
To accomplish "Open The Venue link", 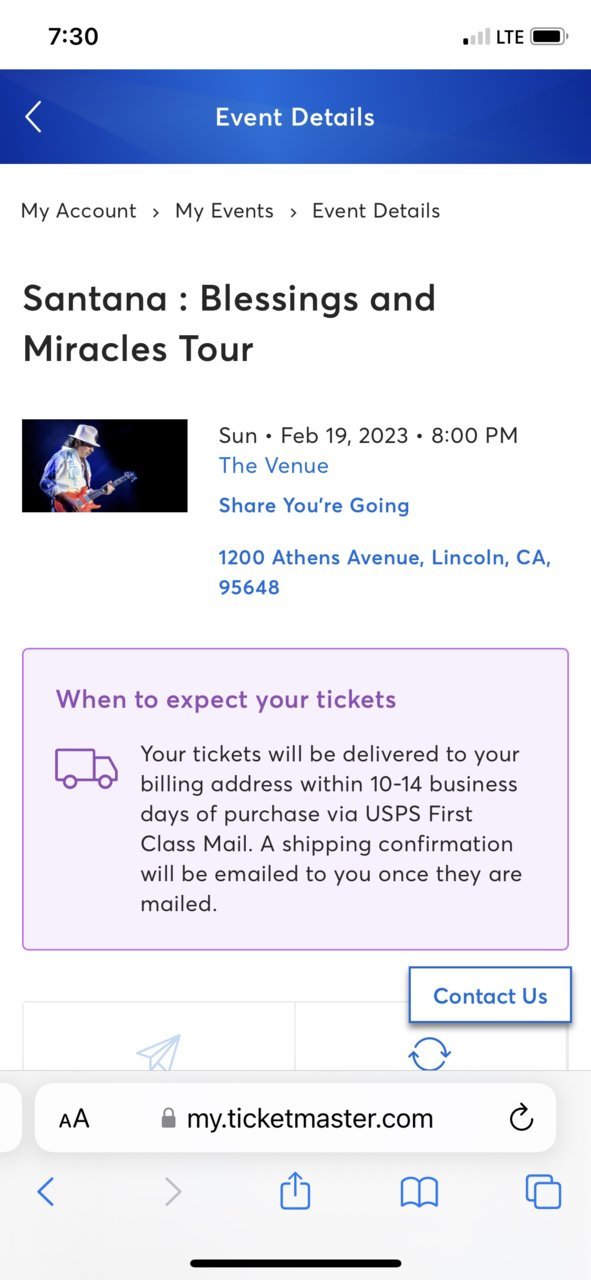I will [x=273, y=466].
